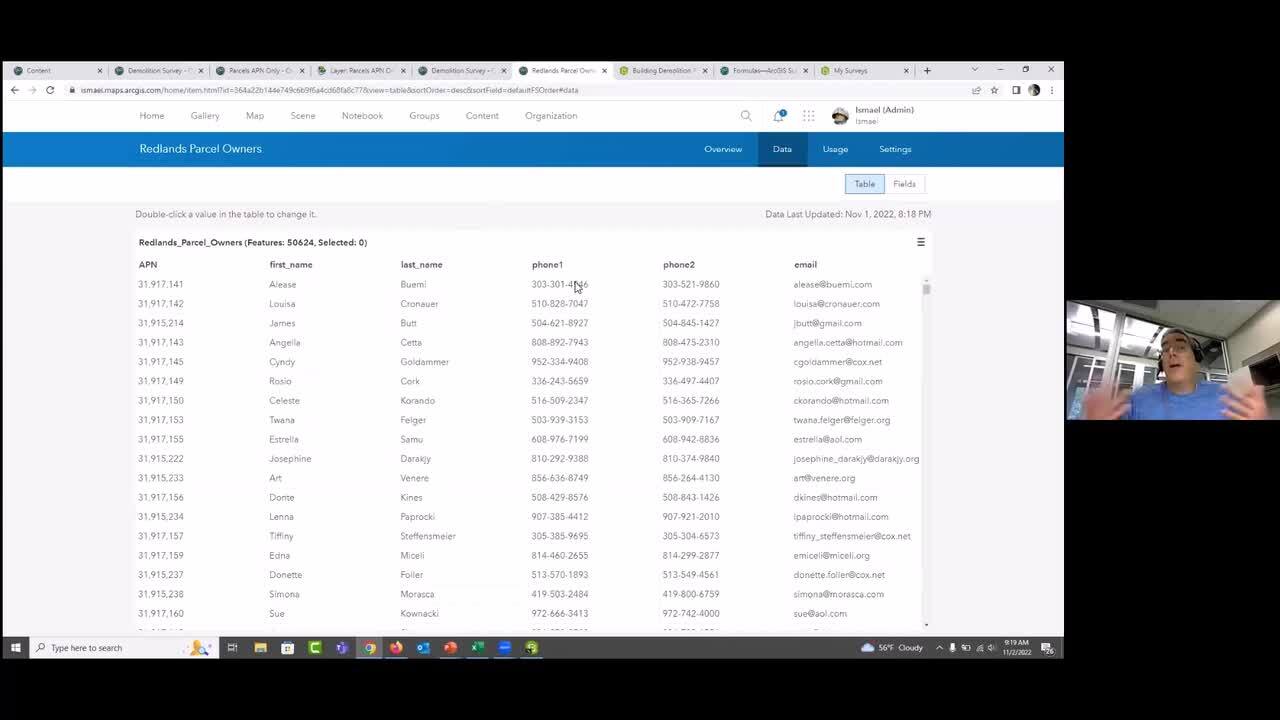
Task: Open the Overview tab
Action: pyautogui.click(x=723, y=149)
